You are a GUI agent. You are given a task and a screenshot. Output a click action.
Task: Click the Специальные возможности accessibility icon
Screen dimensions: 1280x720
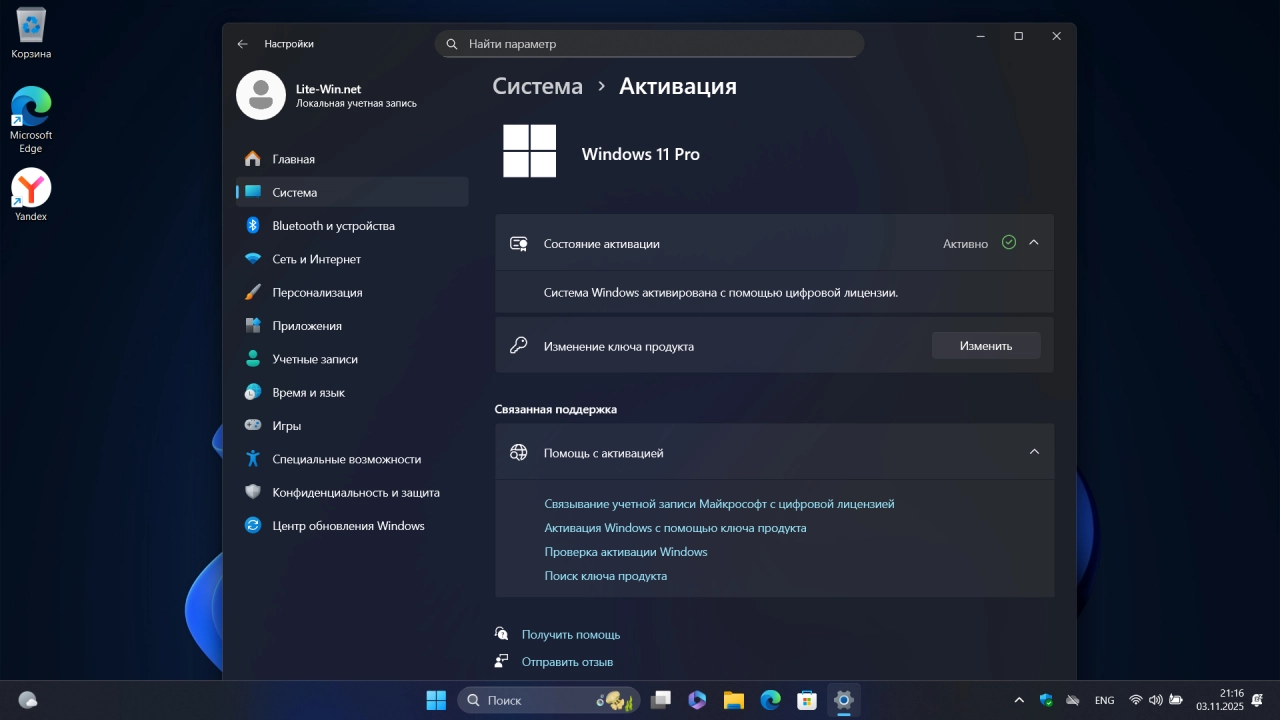253,459
